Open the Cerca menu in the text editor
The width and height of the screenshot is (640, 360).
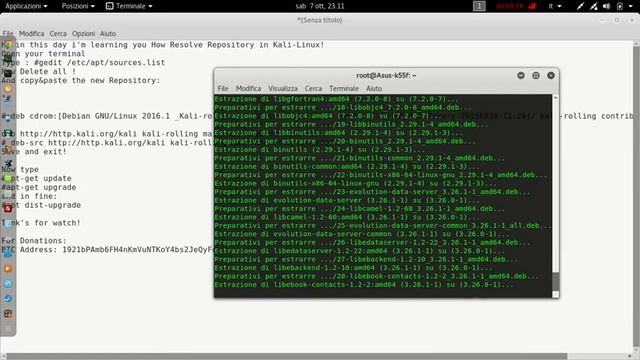coord(58,33)
